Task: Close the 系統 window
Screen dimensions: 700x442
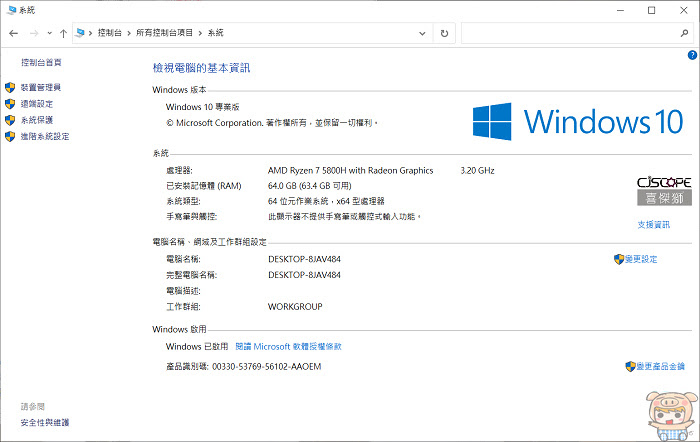Action: coord(683,10)
